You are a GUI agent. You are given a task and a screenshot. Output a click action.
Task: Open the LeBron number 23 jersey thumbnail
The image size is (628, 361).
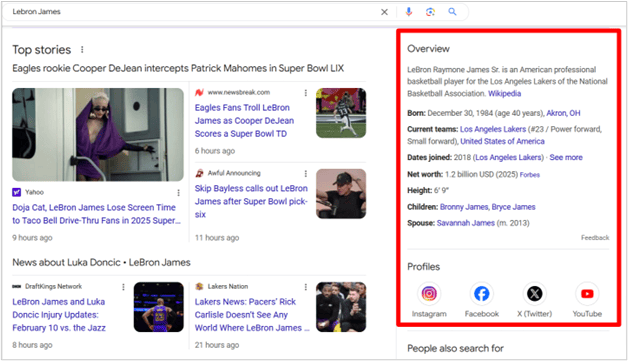pos(159,307)
